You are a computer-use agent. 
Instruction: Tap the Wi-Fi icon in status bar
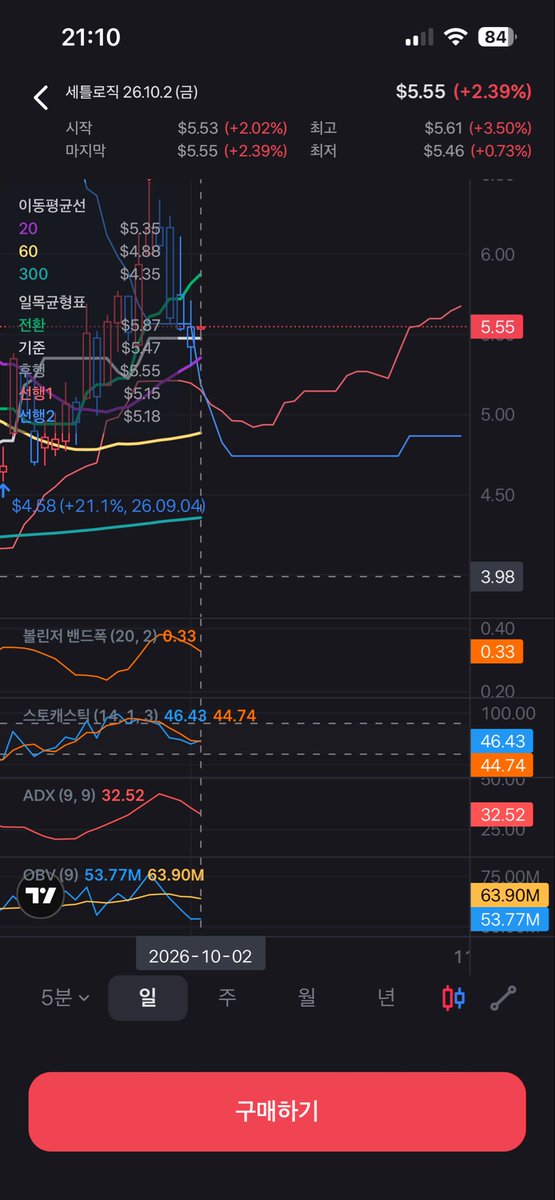click(x=457, y=37)
